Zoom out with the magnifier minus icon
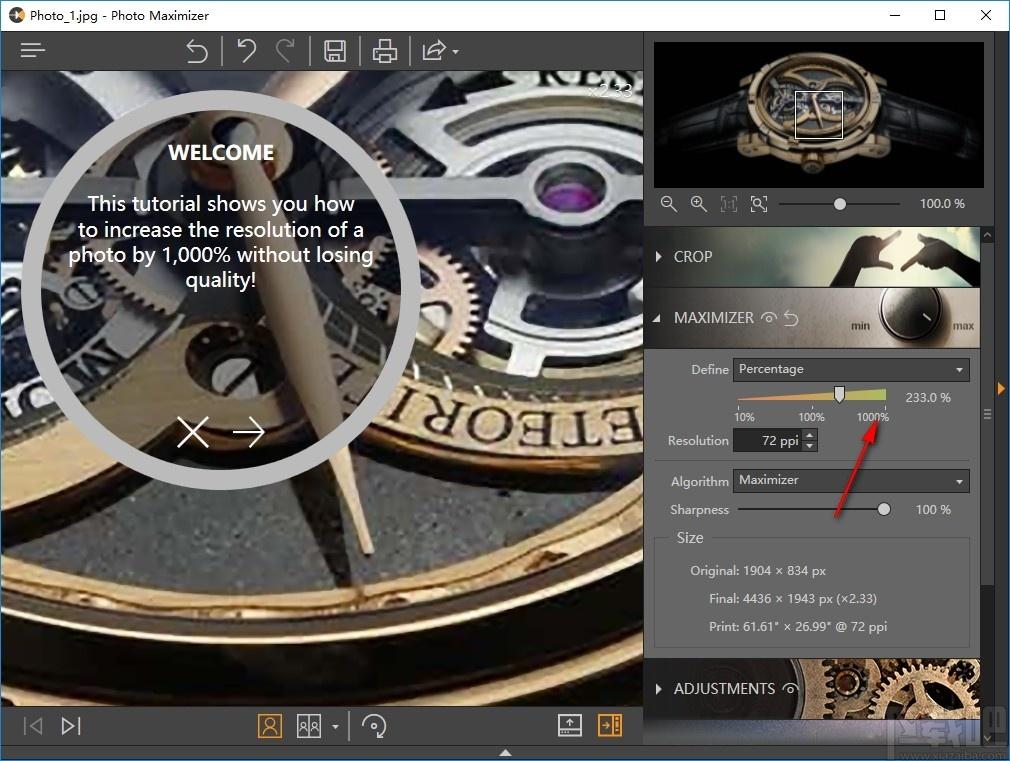Image resolution: width=1010 pixels, height=761 pixels. click(x=669, y=204)
